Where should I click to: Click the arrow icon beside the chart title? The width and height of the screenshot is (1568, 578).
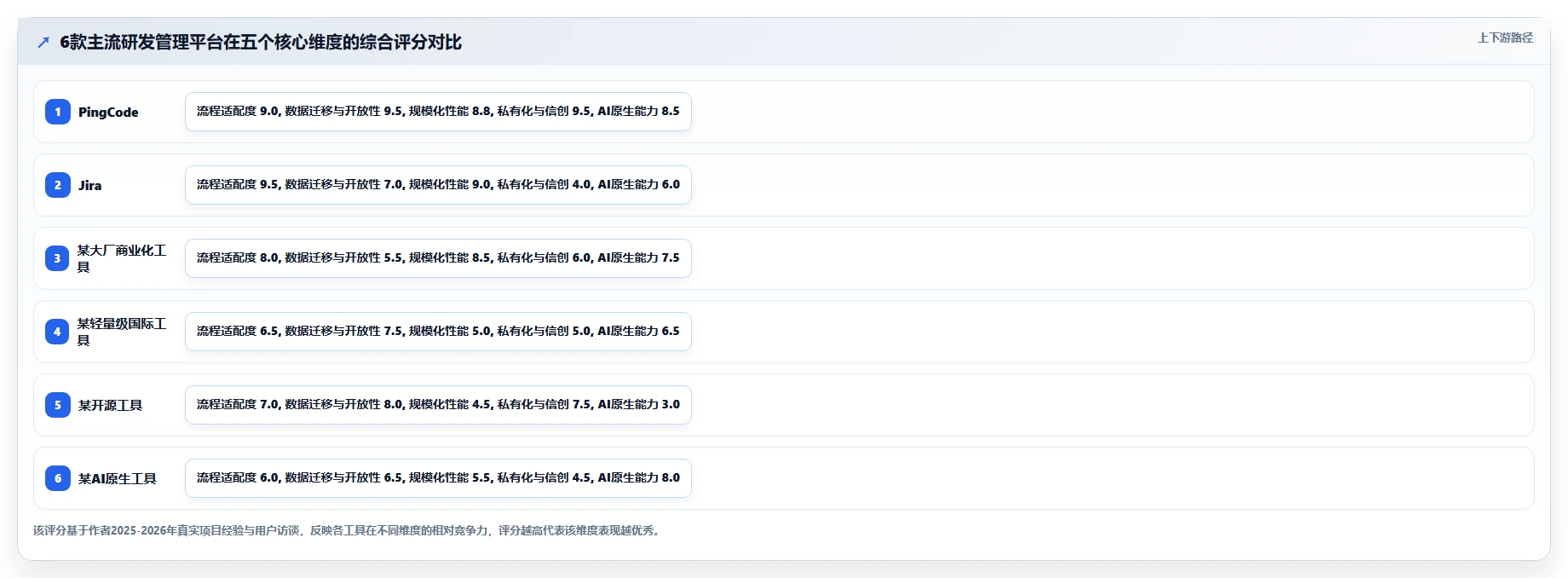(43, 43)
